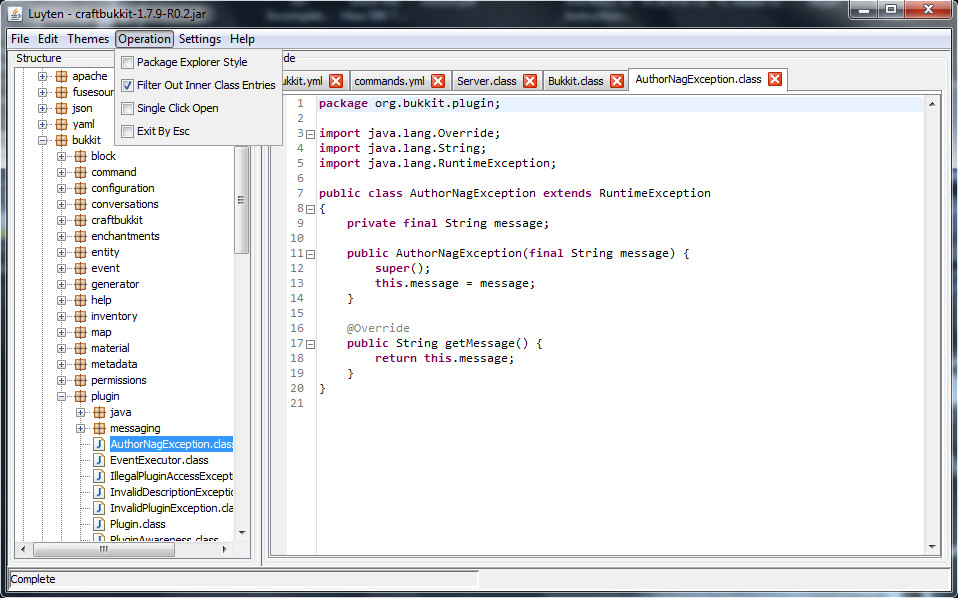Click the inventory package icon
Image resolution: width=958 pixels, height=598 pixels.
coord(80,316)
